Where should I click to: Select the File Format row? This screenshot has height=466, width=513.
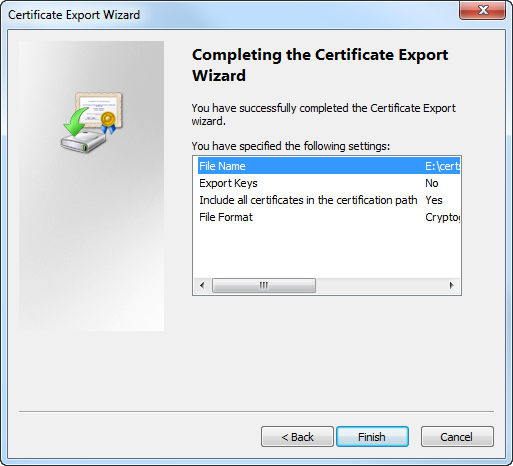(329, 217)
